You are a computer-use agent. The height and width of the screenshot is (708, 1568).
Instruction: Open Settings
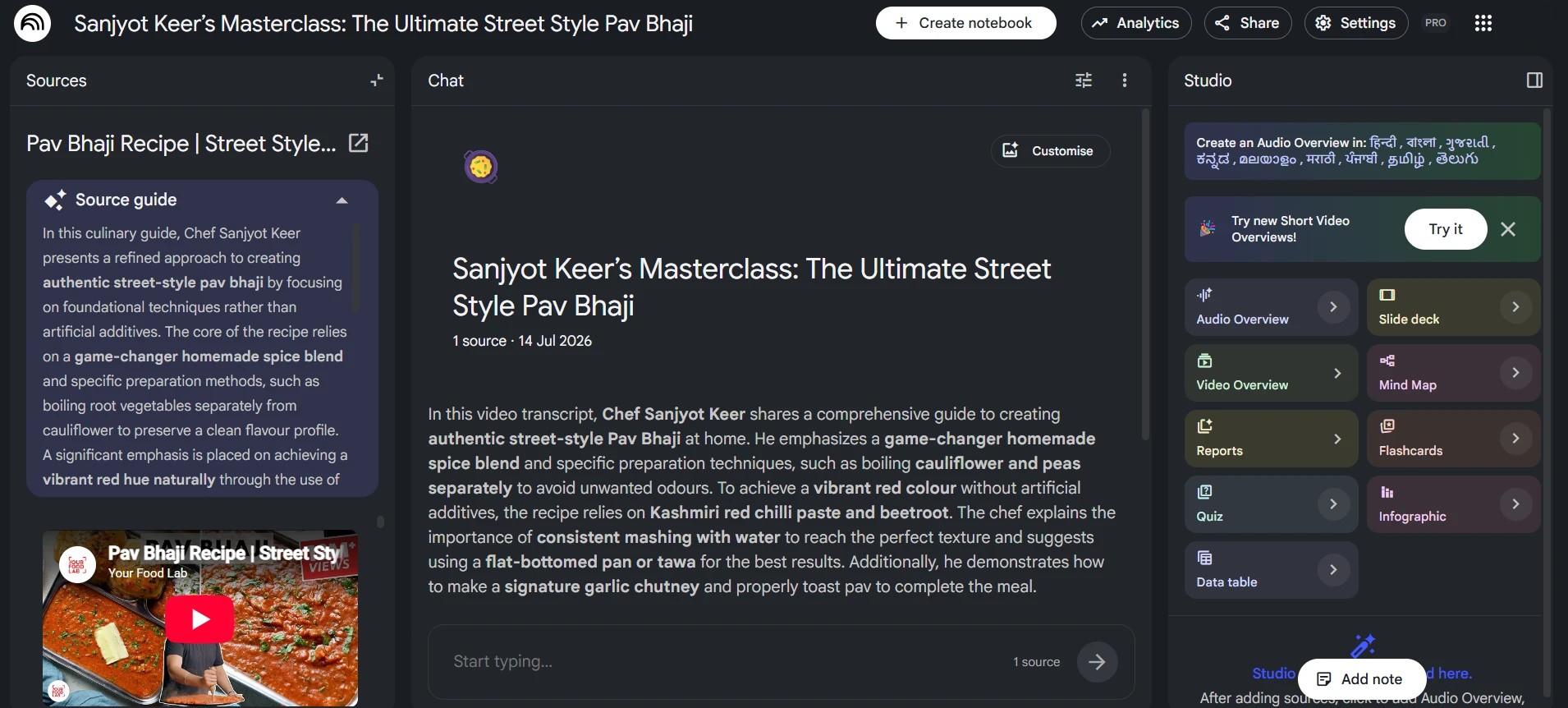point(1356,23)
